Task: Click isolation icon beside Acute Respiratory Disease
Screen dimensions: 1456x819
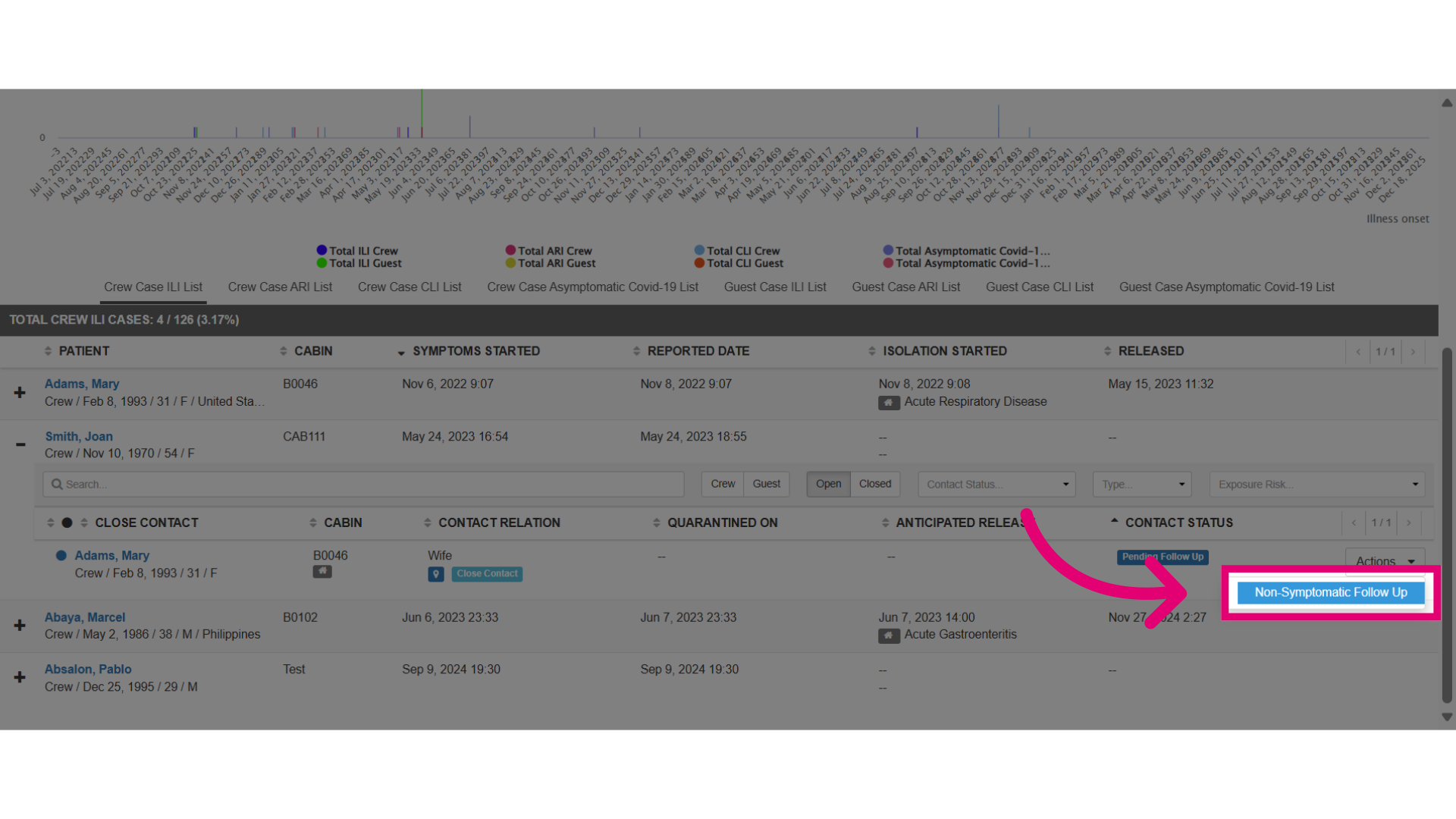Action: tap(889, 403)
